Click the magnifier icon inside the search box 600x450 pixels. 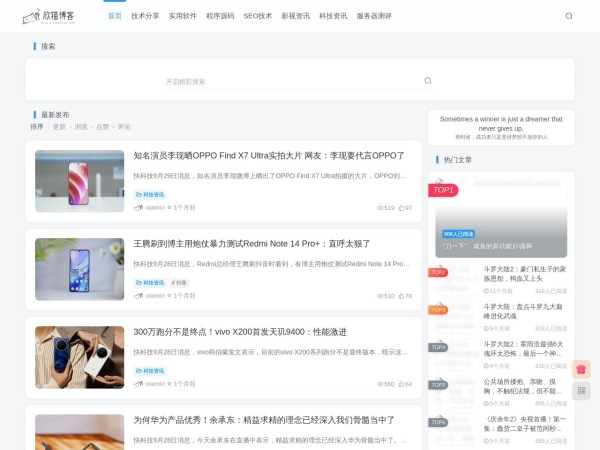pyautogui.click(x=428, y=81)
